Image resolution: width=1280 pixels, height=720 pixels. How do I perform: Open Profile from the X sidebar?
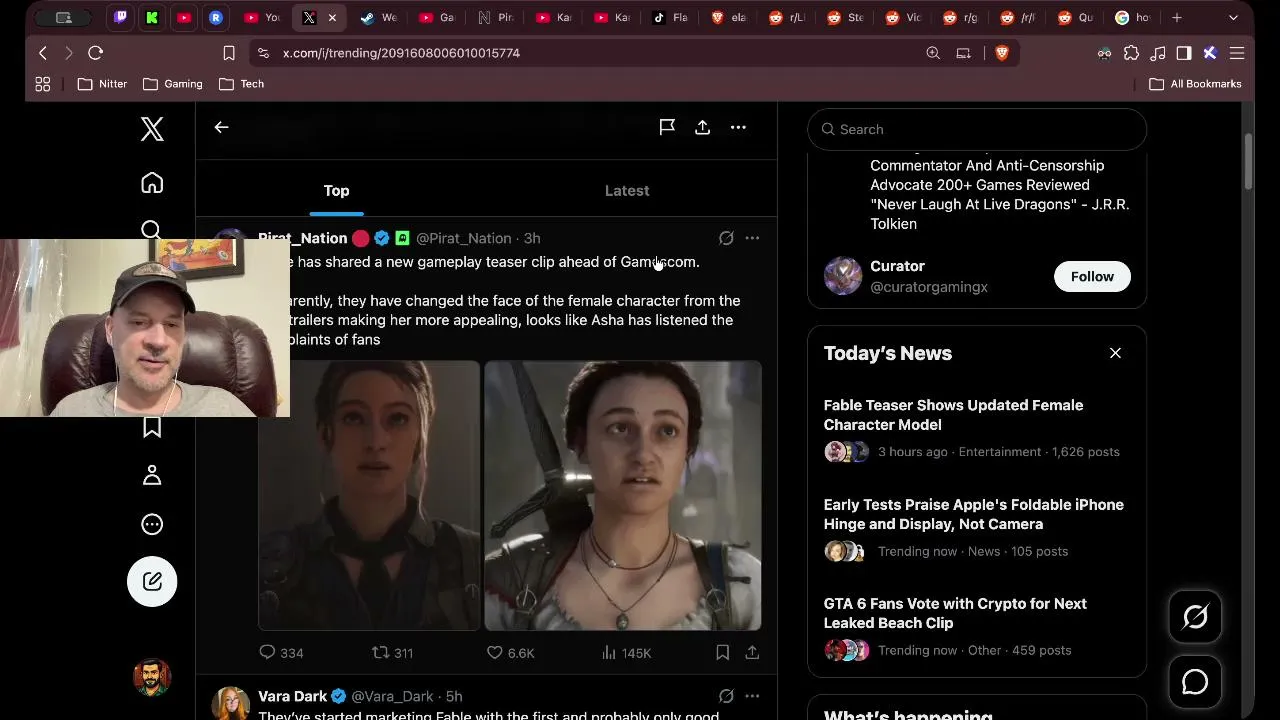152,475
